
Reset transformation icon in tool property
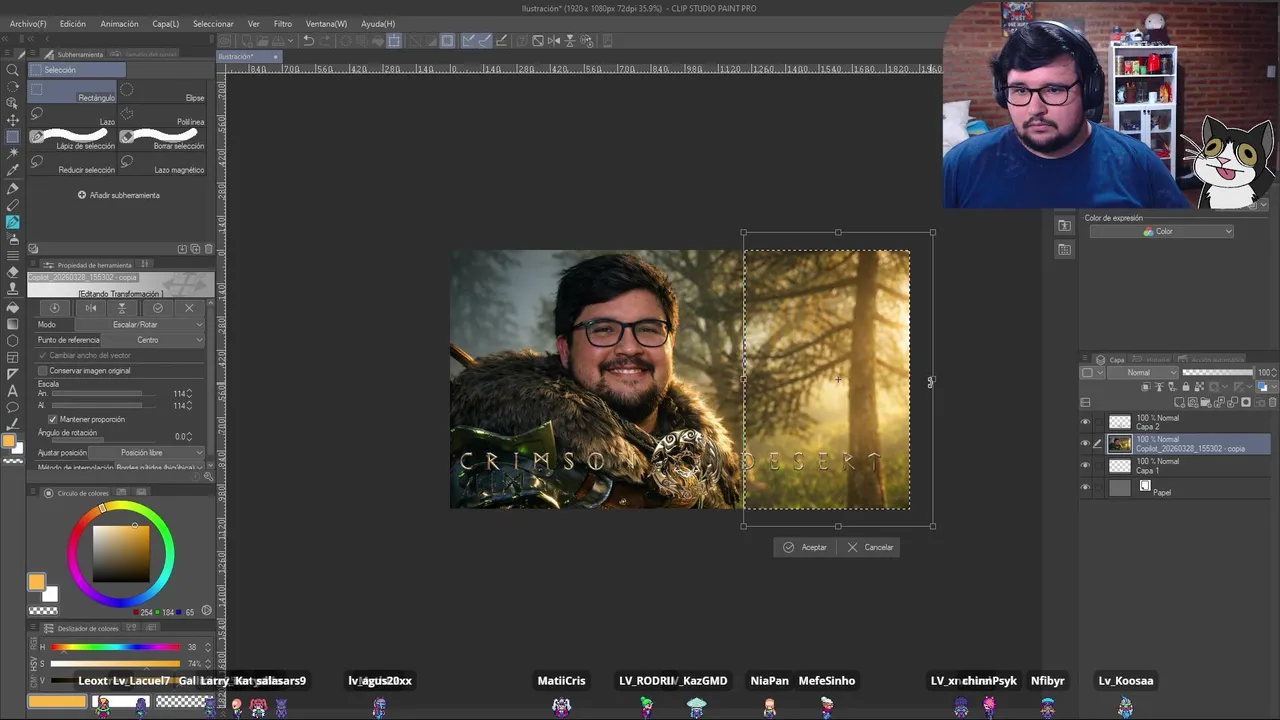tap(55, 308)
